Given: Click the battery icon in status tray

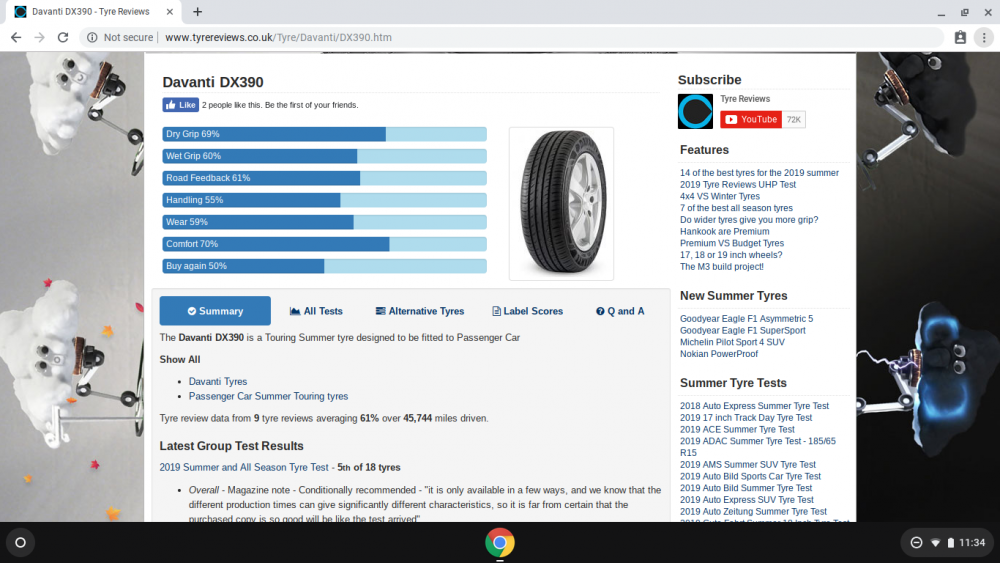Looking at the screenshot, I should [x=950, y=543].
